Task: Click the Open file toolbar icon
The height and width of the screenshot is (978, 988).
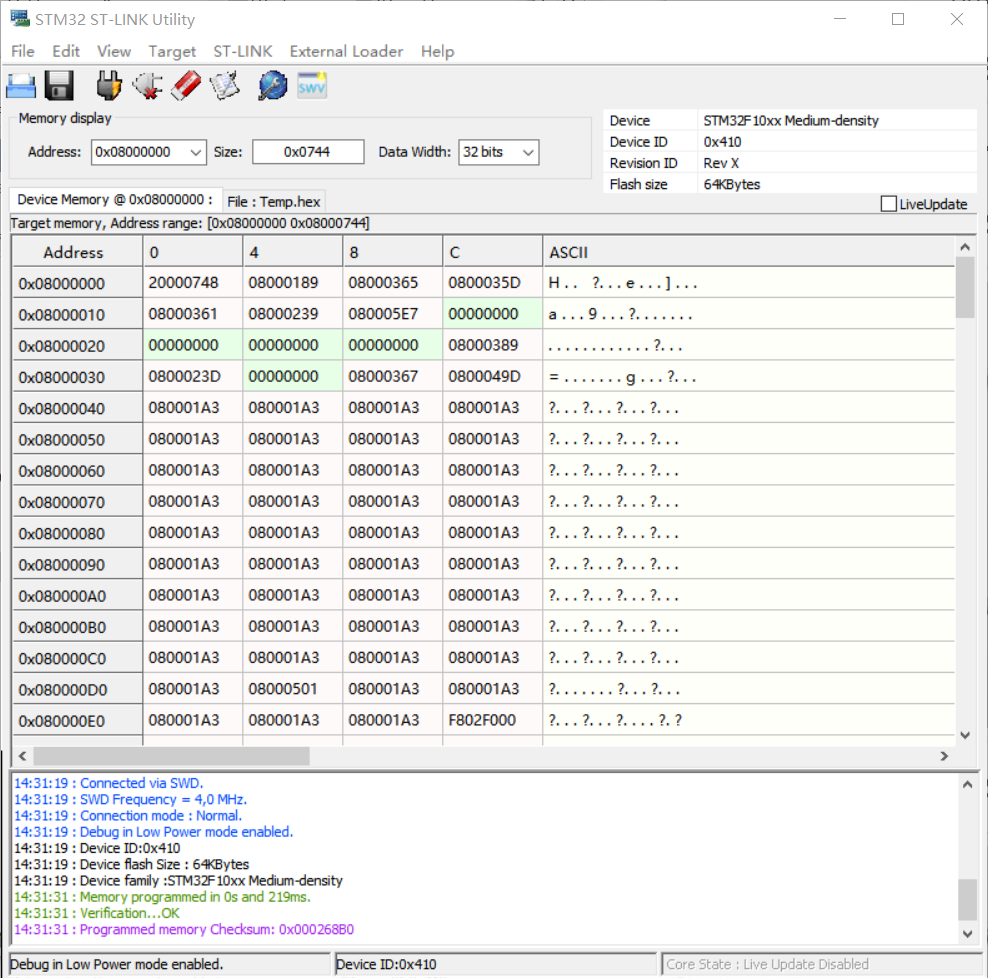Action: 21,86
